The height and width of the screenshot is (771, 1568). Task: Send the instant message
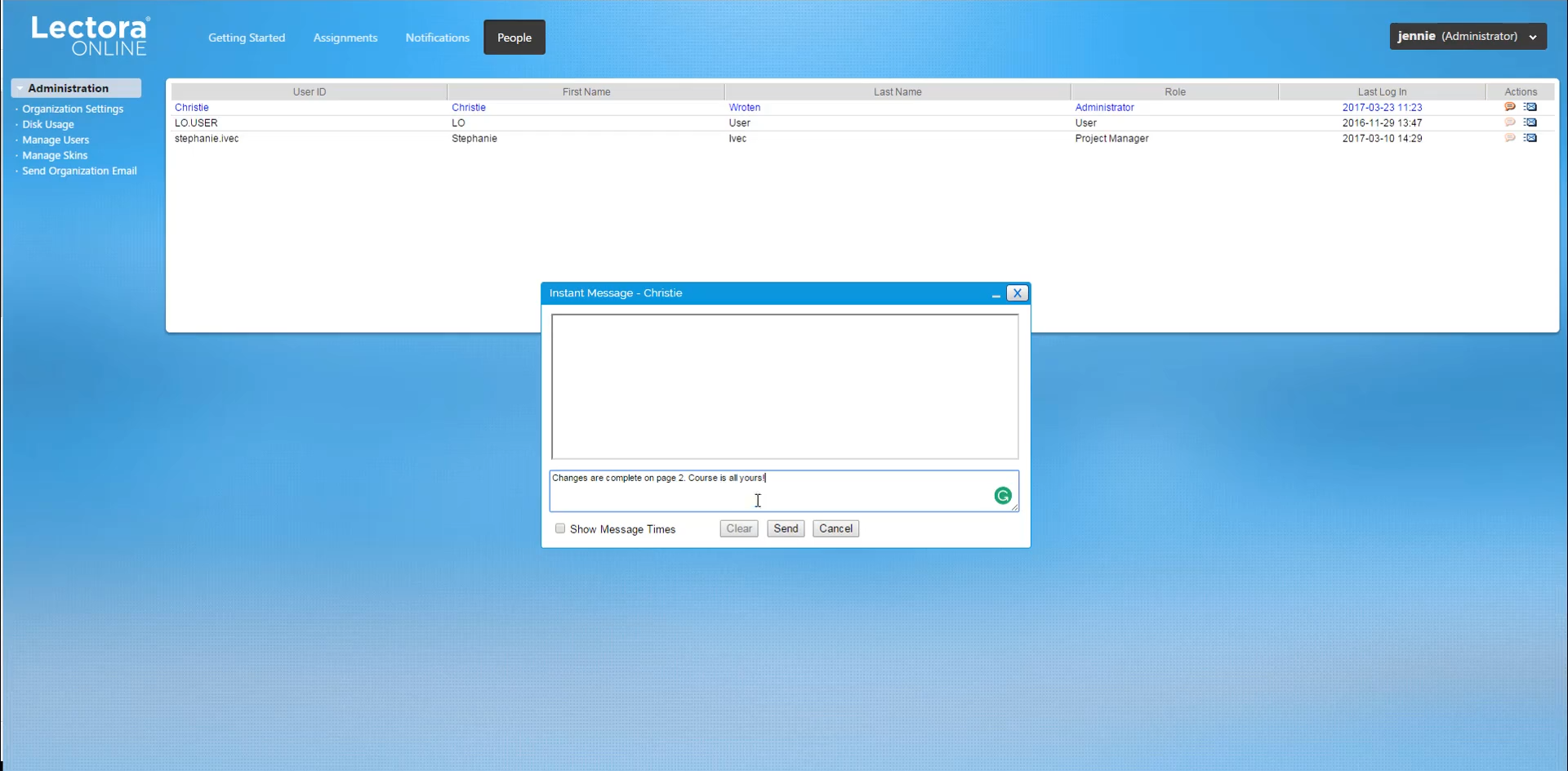(x=786, y=528)
